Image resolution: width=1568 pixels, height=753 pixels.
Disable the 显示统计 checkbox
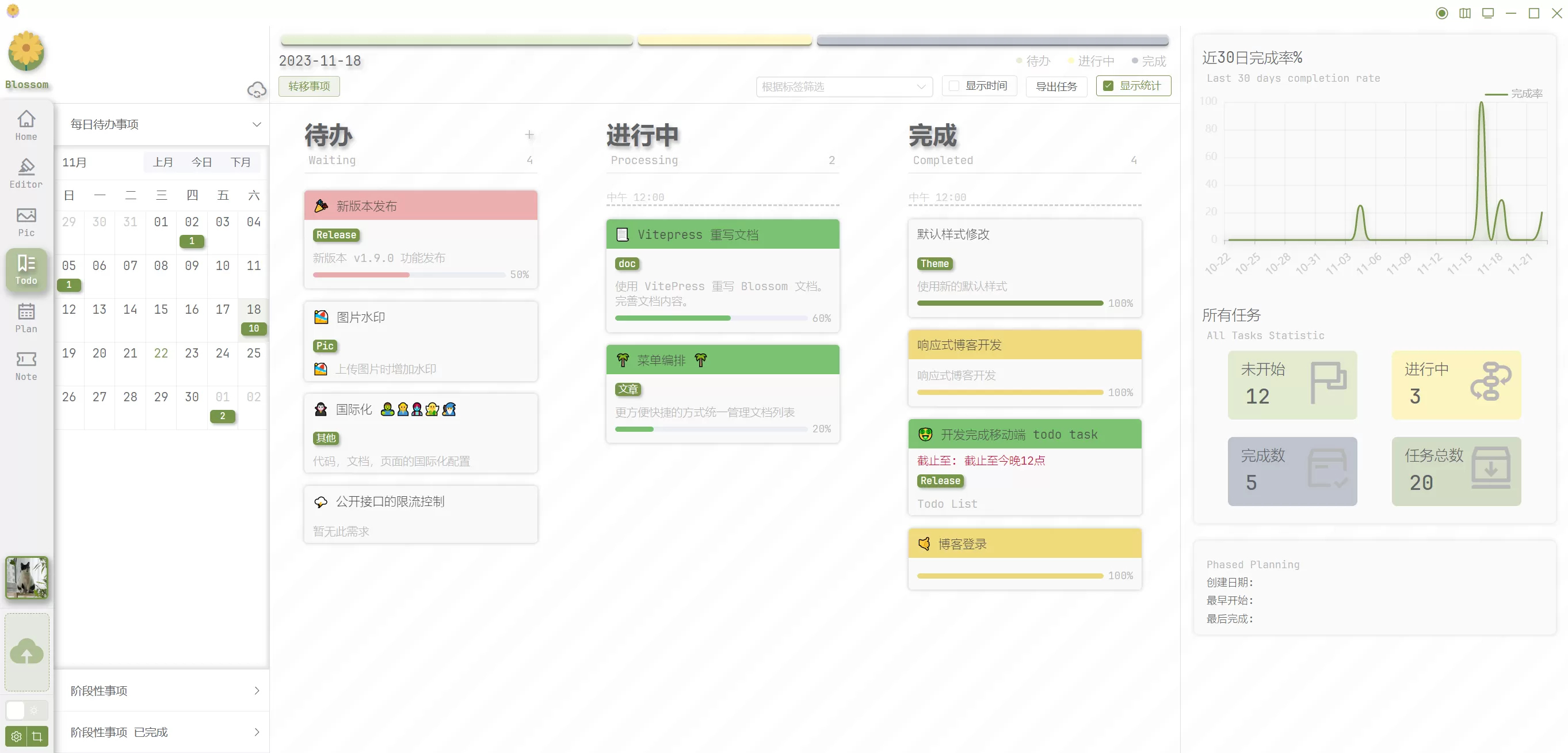1108,86
